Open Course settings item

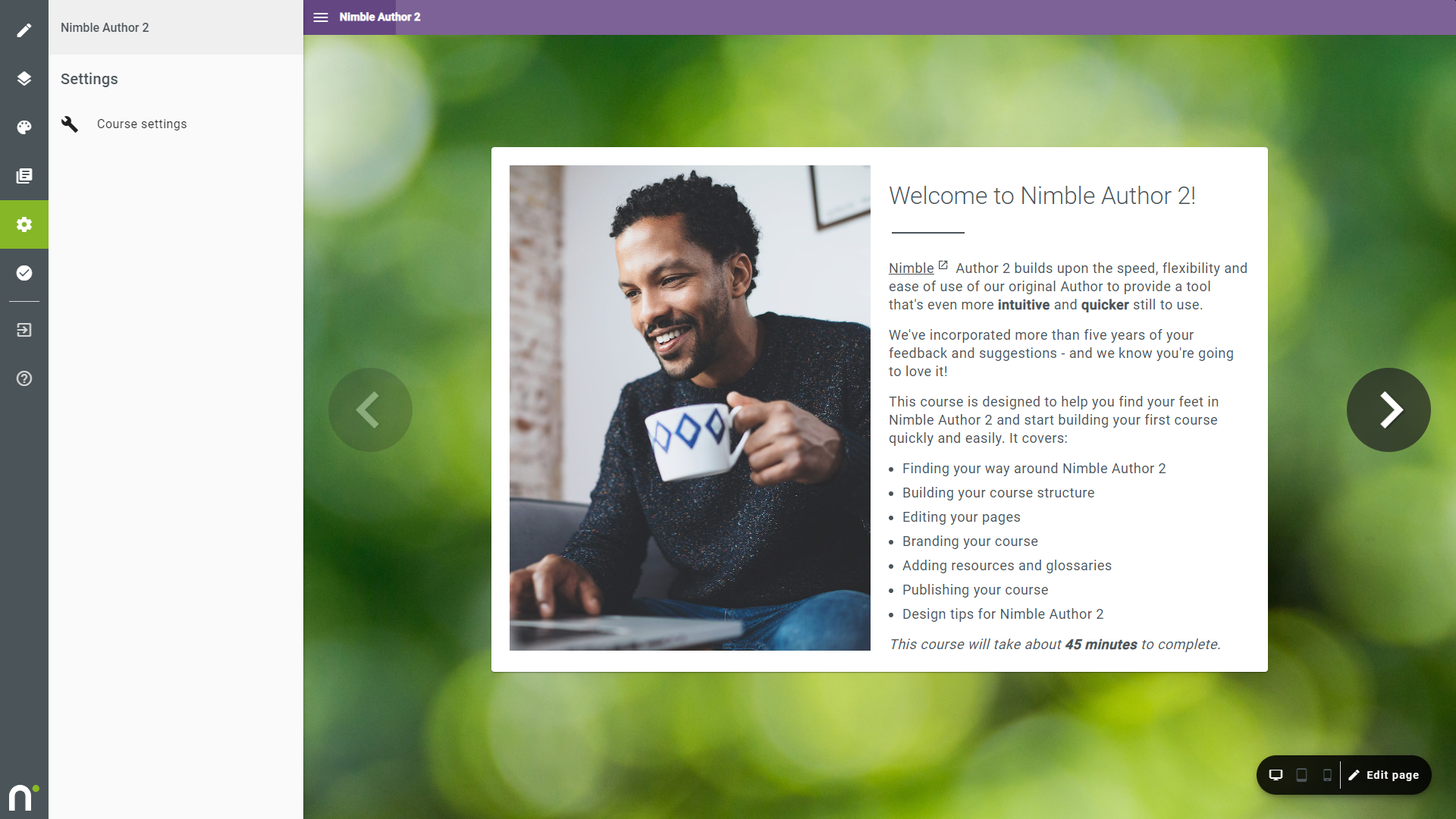176,124
